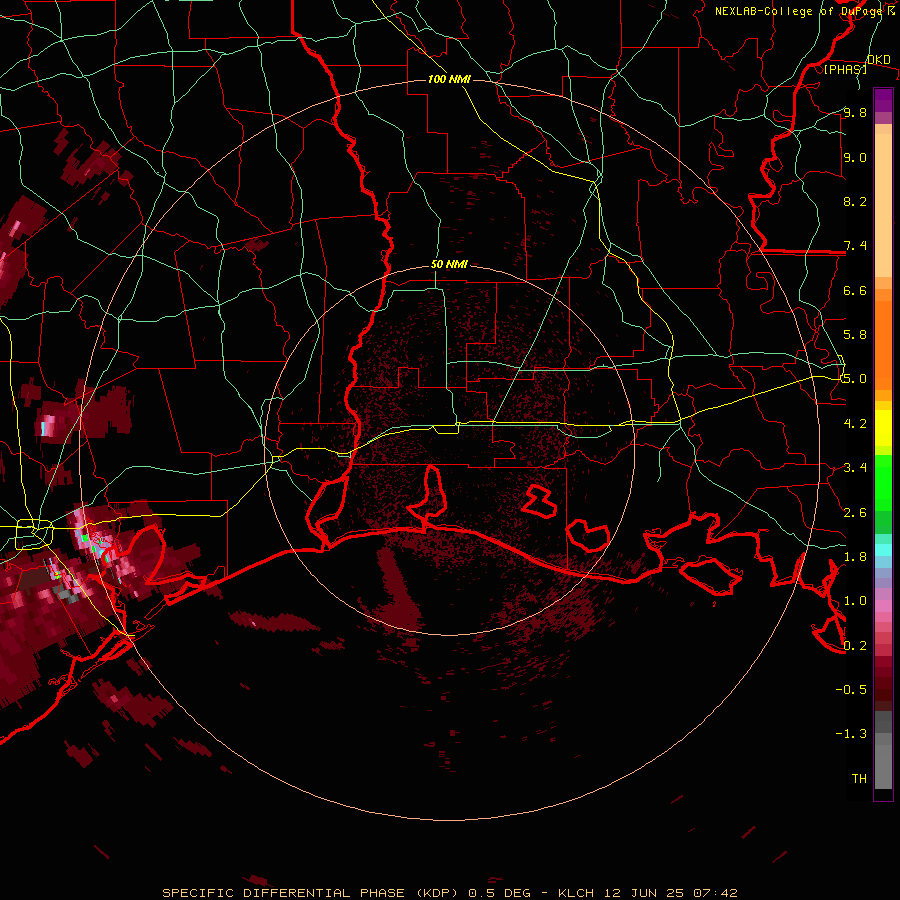Click the -1.3 scale value

(851, 734)
